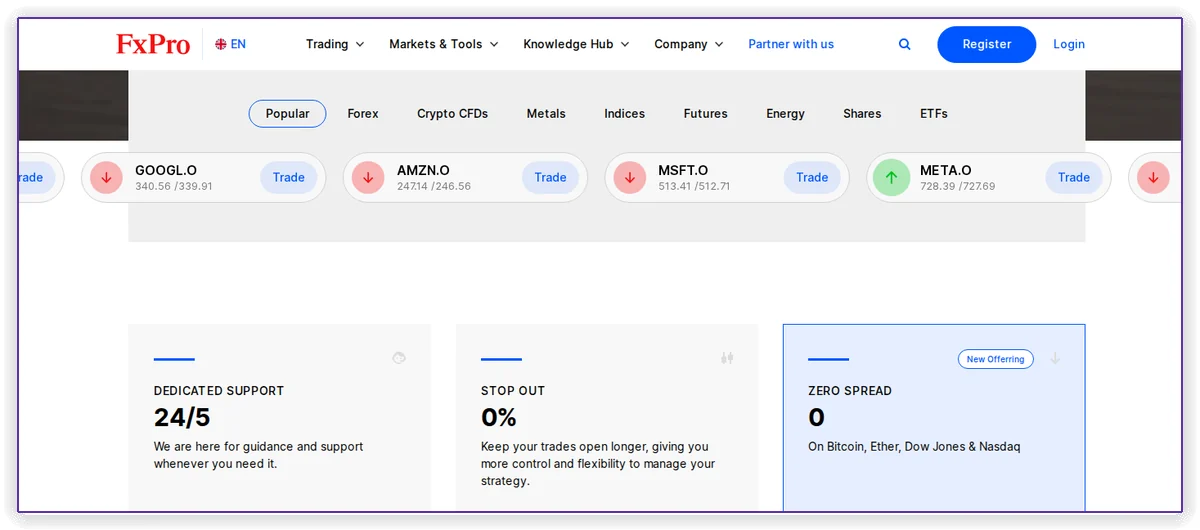Trade the GOOGL.O instrument
Image resolution: width=1200 pixels, height=530 pixels.
289,178
